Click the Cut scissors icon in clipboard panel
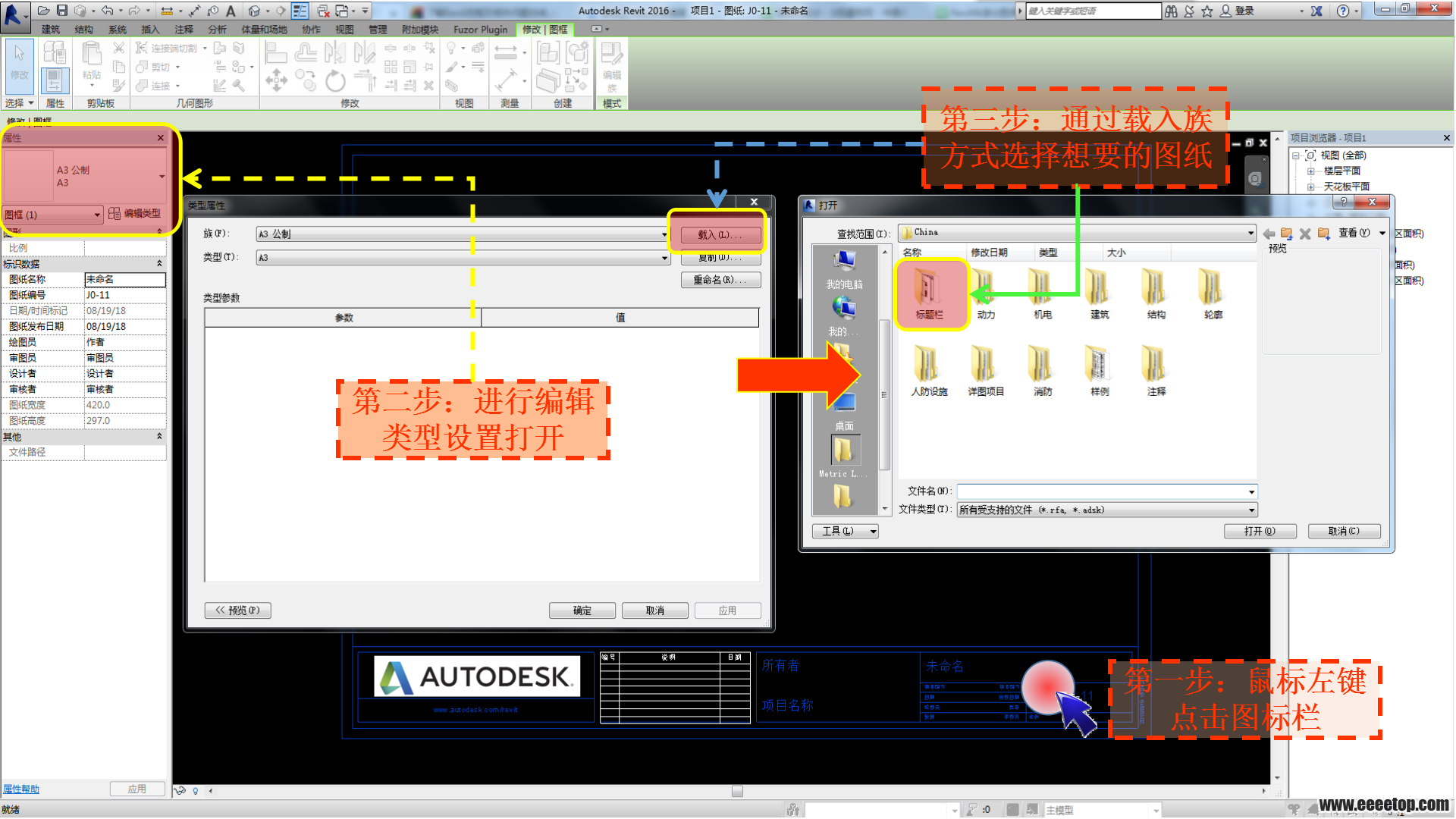1456x819 pixels. pos(119,48)
